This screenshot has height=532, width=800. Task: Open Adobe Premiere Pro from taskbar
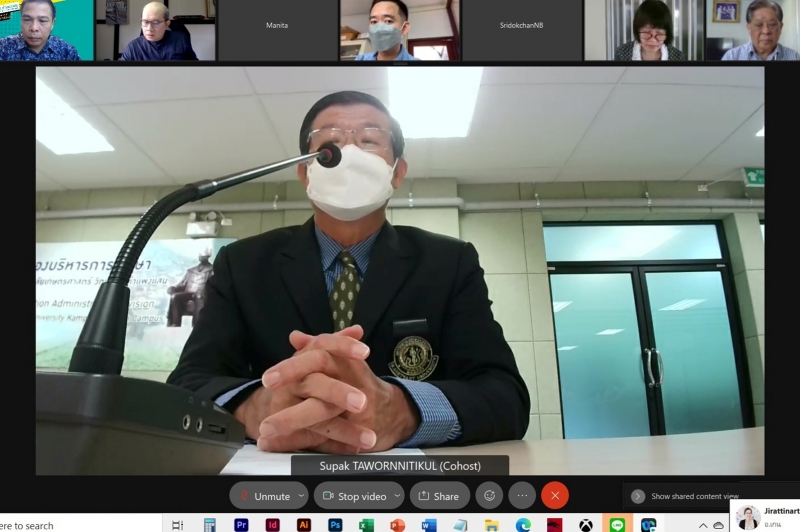click(x=241, y=524)
